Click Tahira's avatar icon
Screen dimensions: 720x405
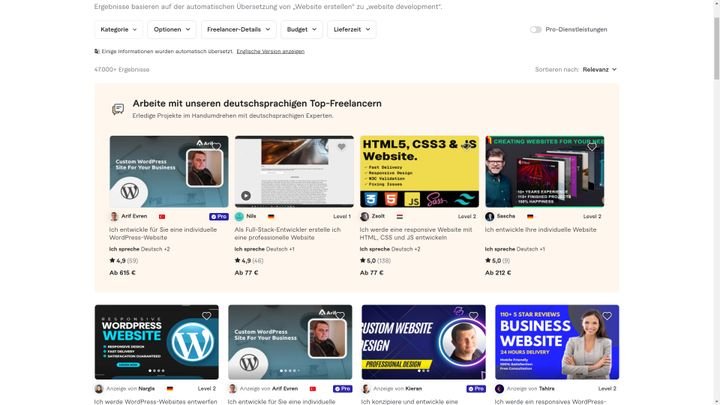click(500, 389)
